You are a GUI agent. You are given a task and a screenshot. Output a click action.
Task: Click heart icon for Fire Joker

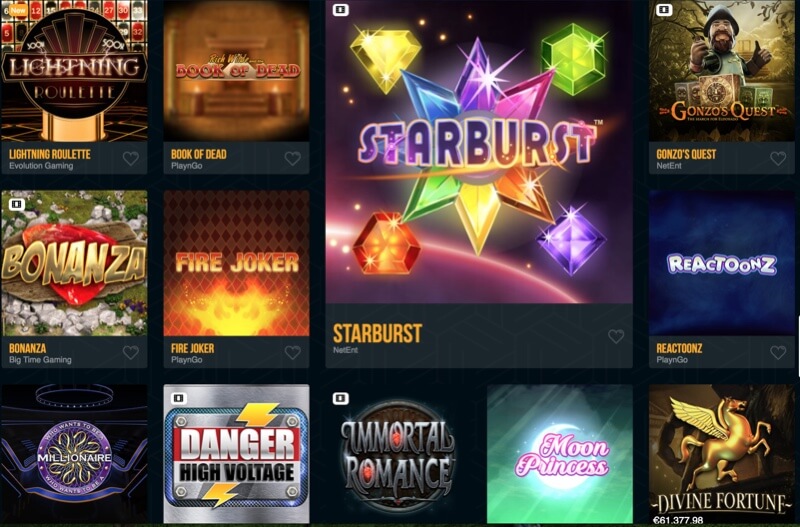coord(292,353)
